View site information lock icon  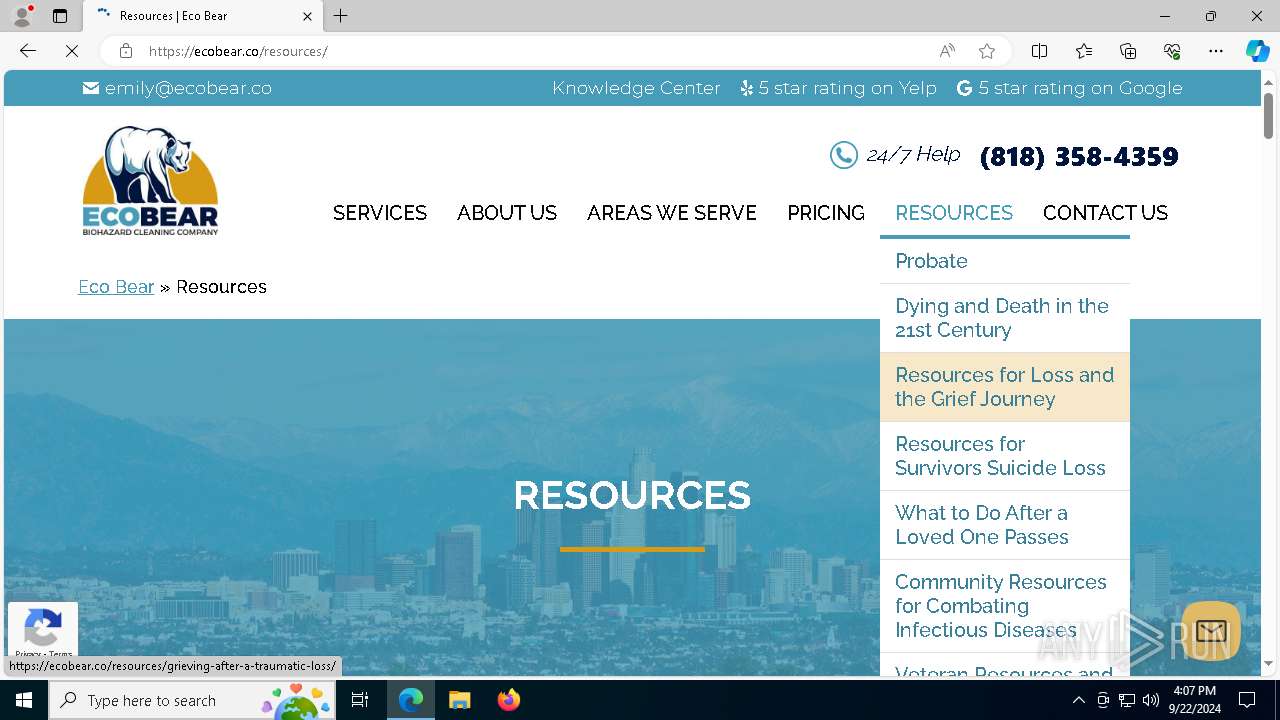(125, 51)
